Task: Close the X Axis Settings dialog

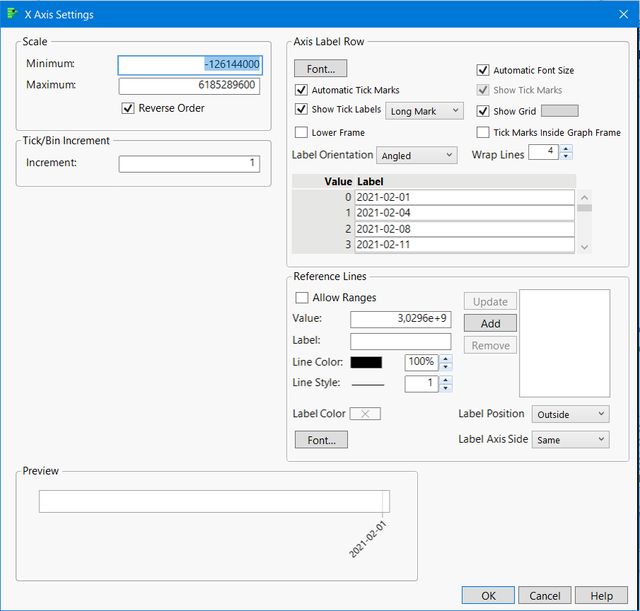Action: pyautogui.click(x=623, y=14)
